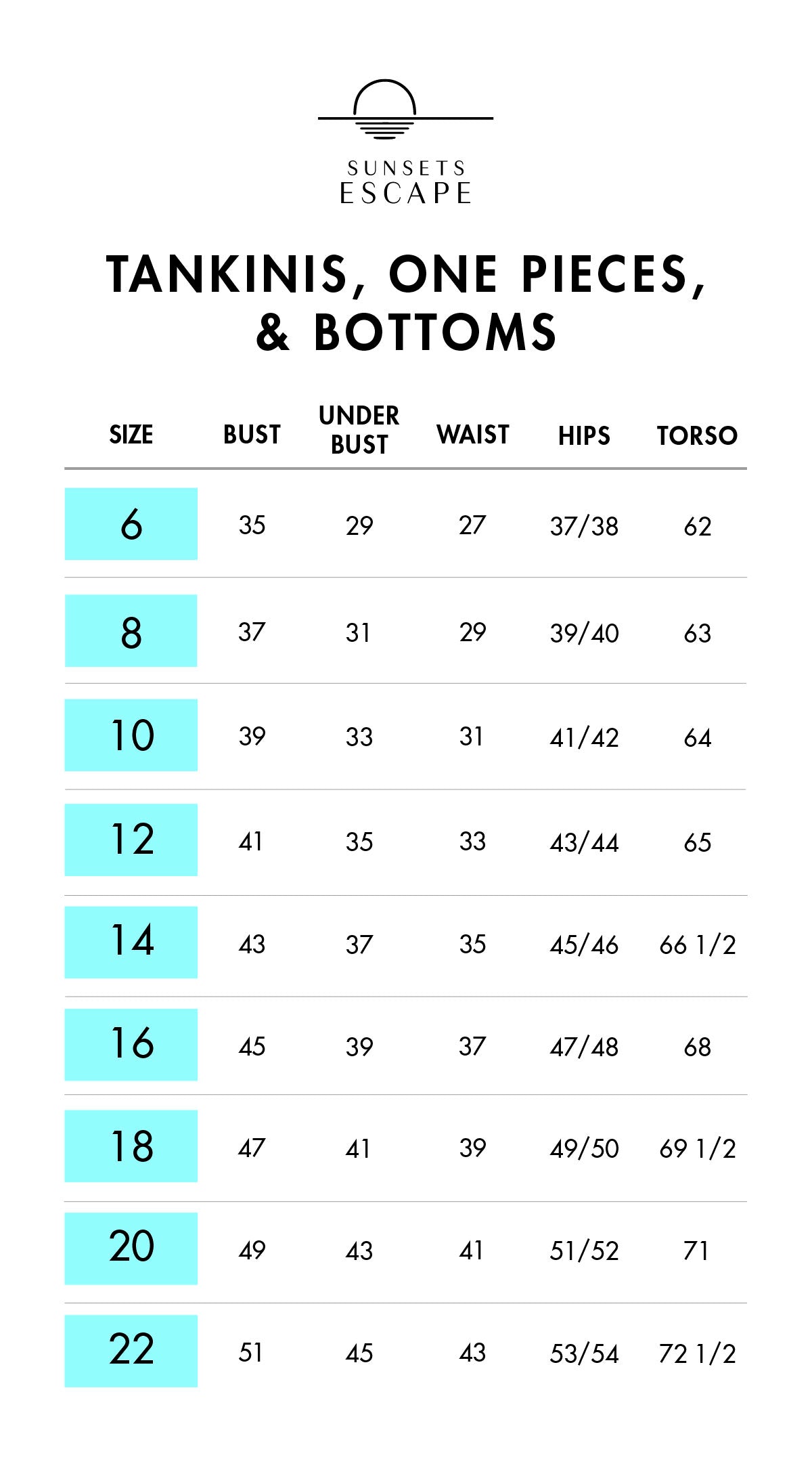Click the SIZE column header
The width and height of the screenshot is (812, 1476).
tap(131, 435)
